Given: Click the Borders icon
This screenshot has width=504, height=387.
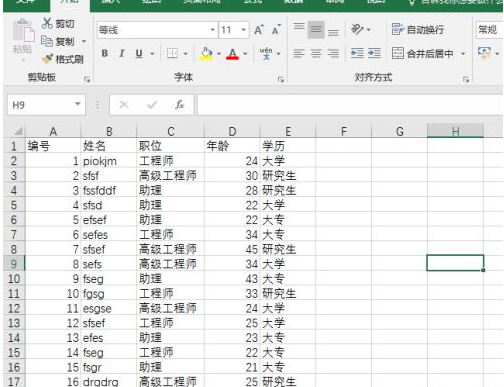Looking at the screenshot, I should click(x=172, y=53).
